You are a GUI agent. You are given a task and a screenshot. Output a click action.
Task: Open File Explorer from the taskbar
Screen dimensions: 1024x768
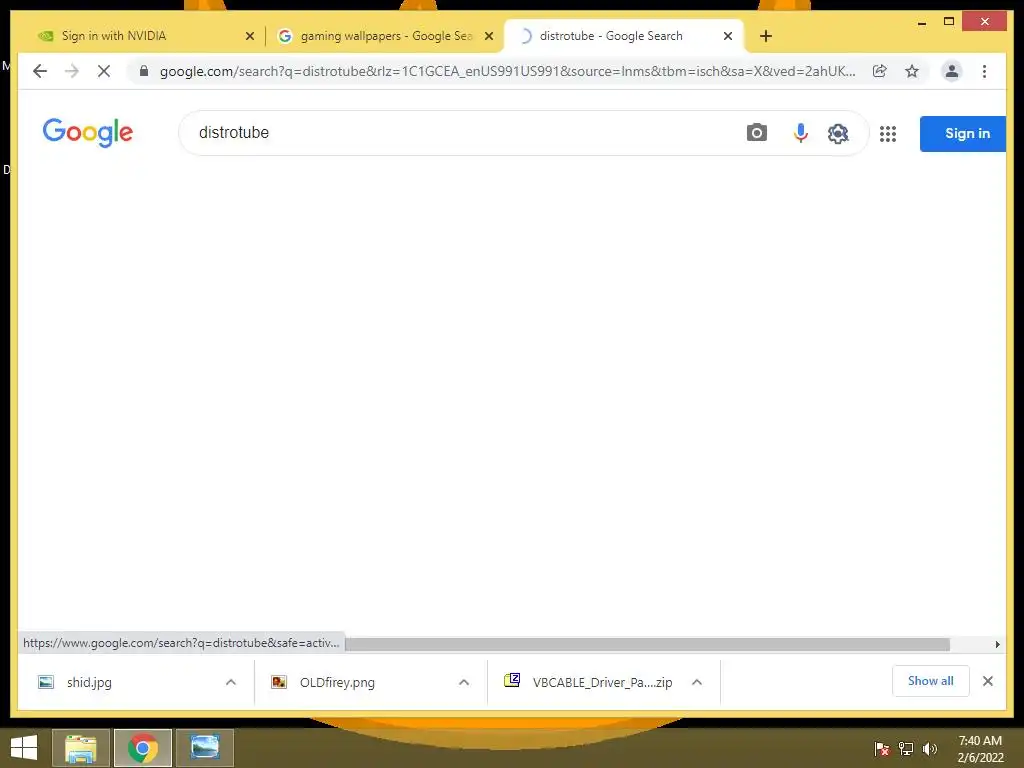[81, 748]
